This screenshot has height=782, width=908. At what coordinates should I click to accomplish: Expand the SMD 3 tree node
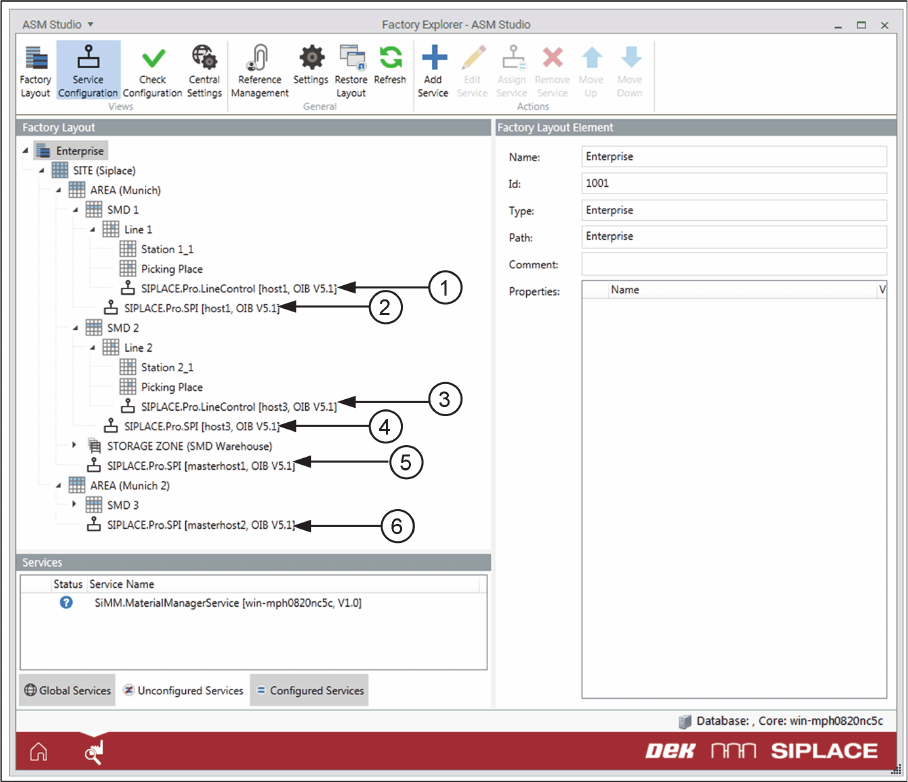coord(74,505)
